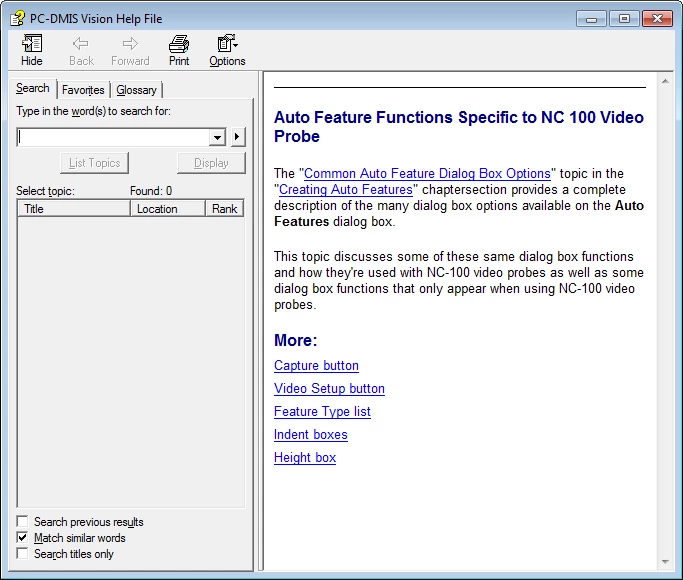
Task: Switch to the Search tab
Action: [33, 88]
